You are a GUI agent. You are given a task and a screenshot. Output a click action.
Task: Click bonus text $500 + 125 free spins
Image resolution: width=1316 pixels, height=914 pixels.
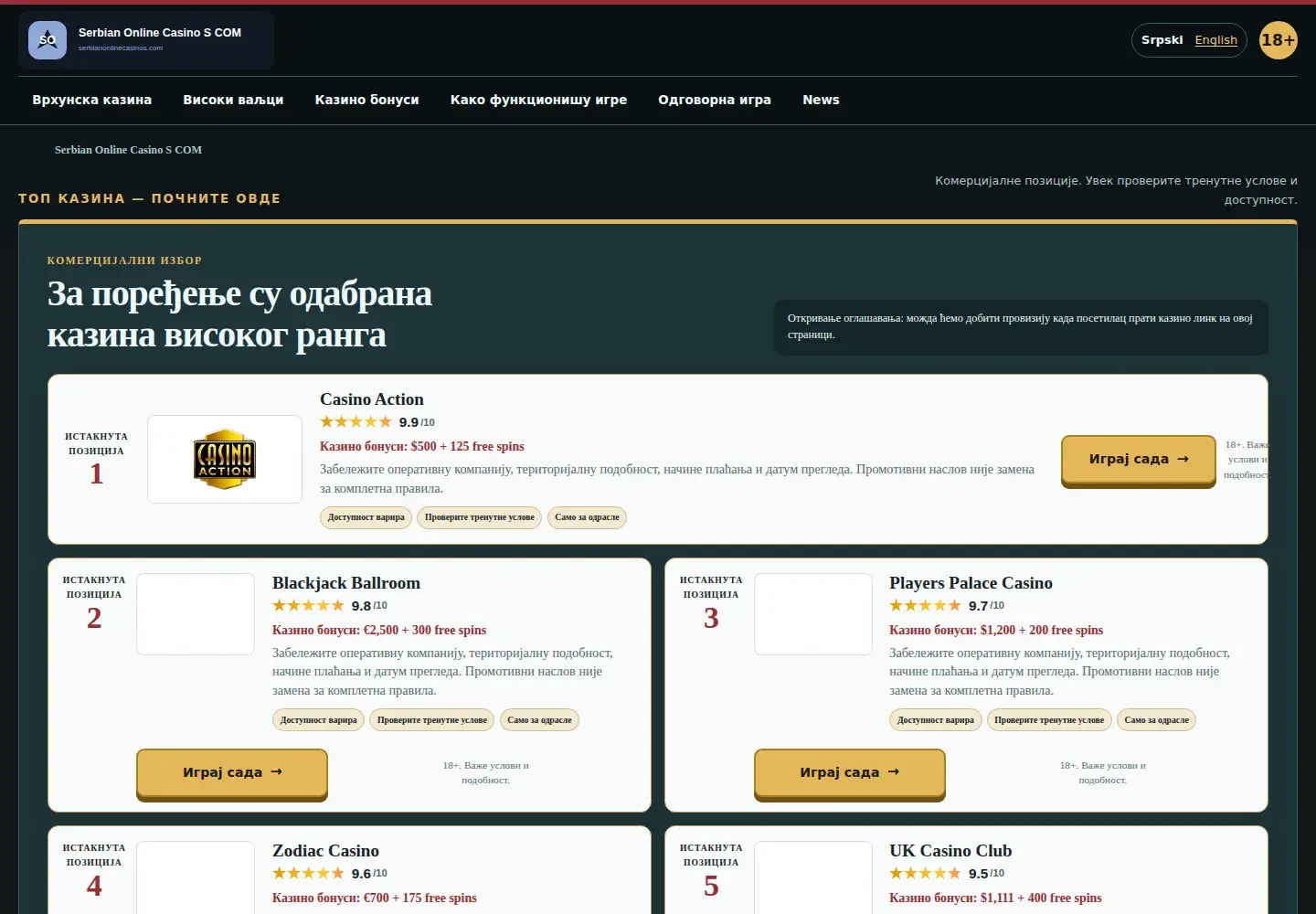468,447
